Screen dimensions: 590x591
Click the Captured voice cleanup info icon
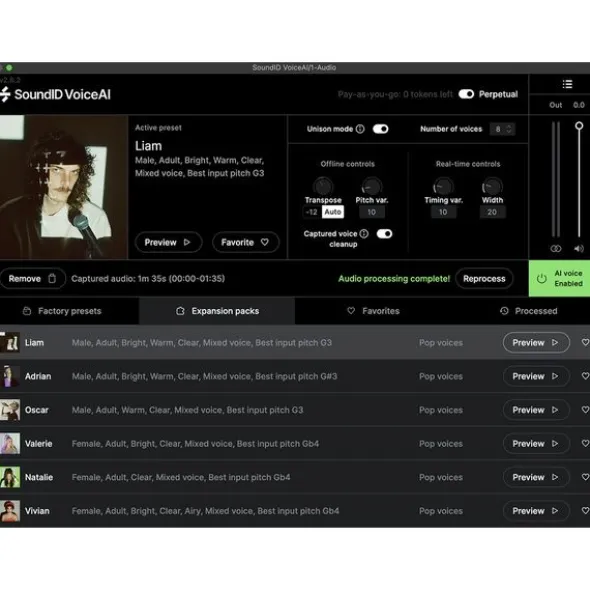(364, 234)
